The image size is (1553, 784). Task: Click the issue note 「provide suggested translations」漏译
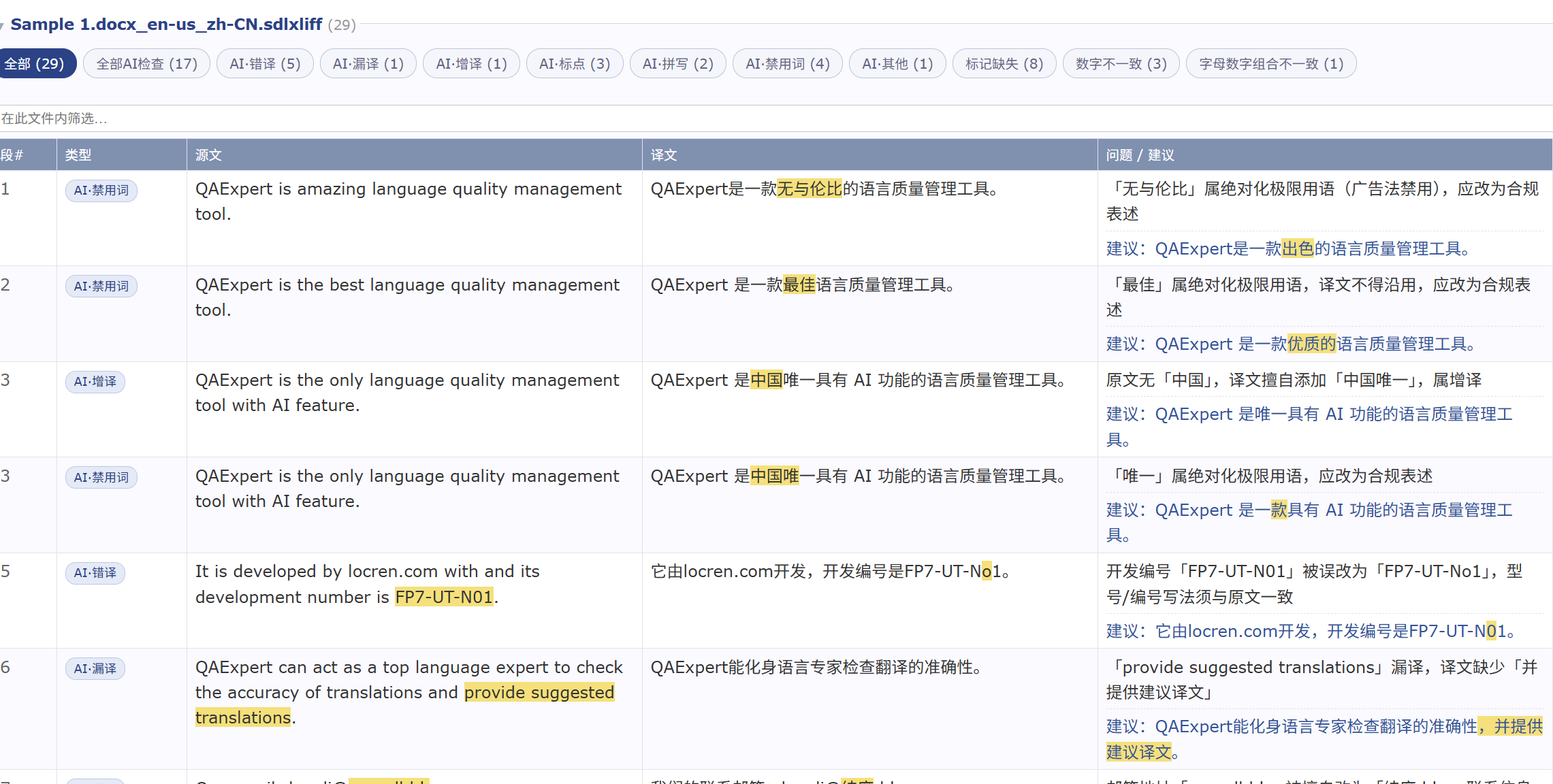(1322, 680)
